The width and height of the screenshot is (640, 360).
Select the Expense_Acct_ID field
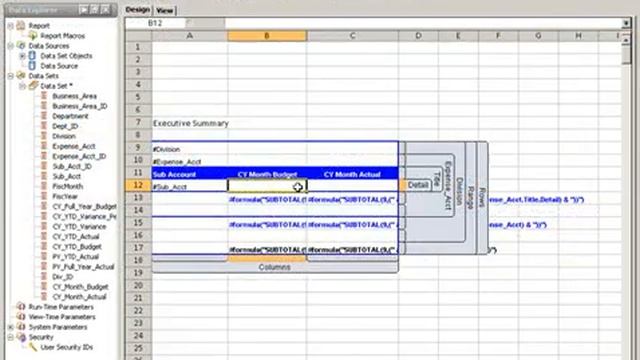(79, 156)
